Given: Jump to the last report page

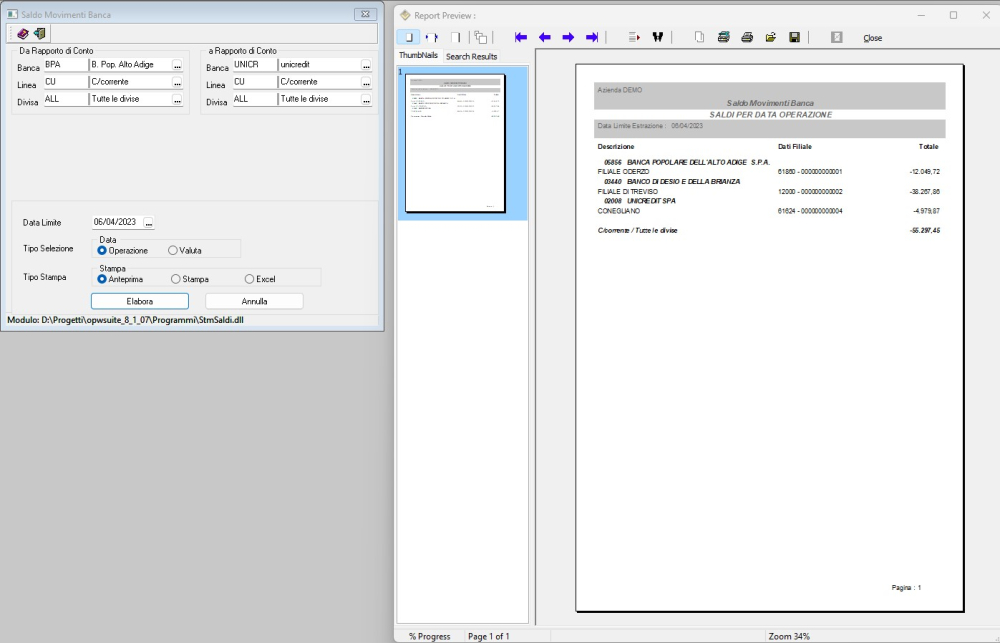Looking at the screenshot, I should point(592,37).
